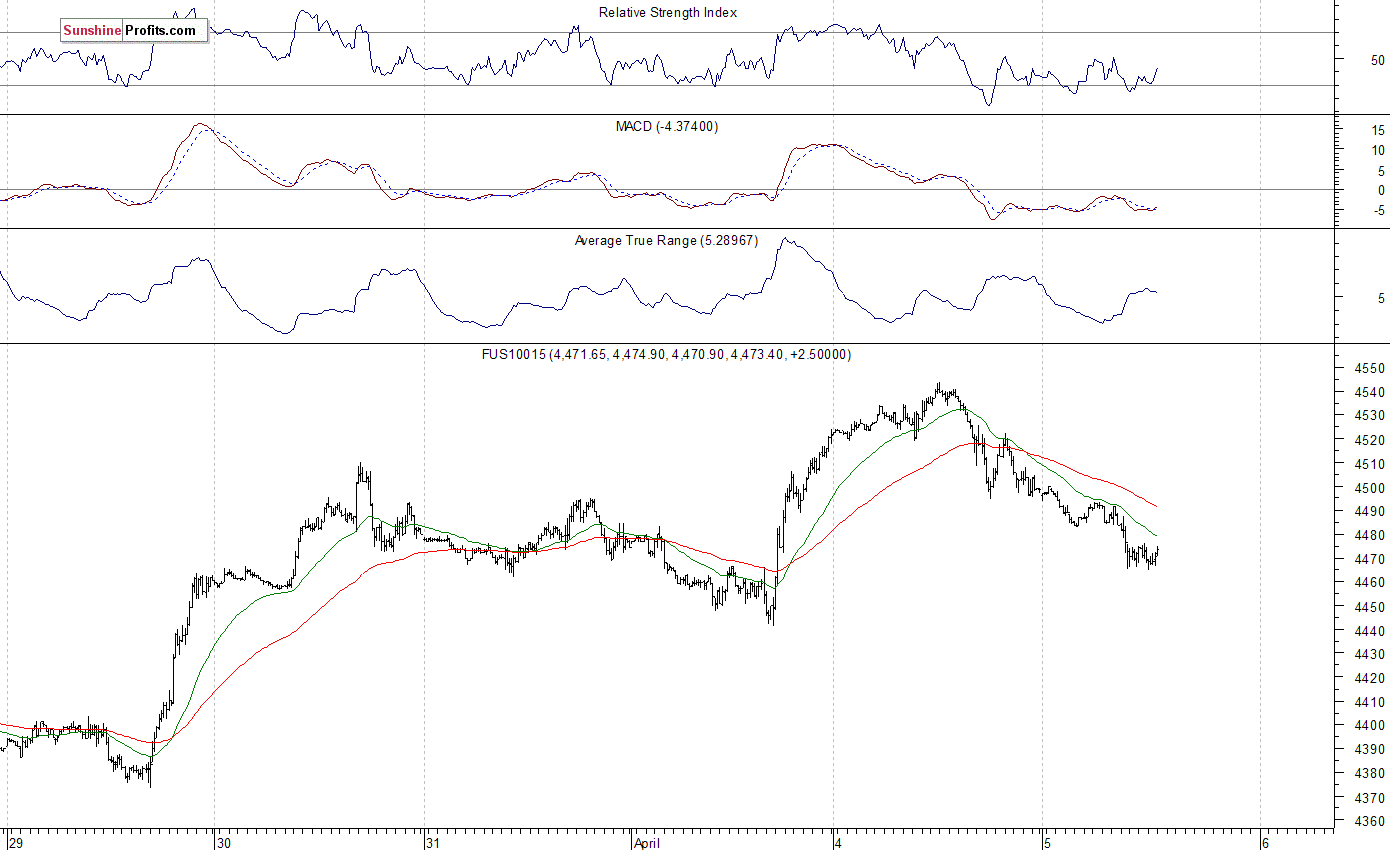
Task: Click price axis label 4410
Action: point(1370,702)
